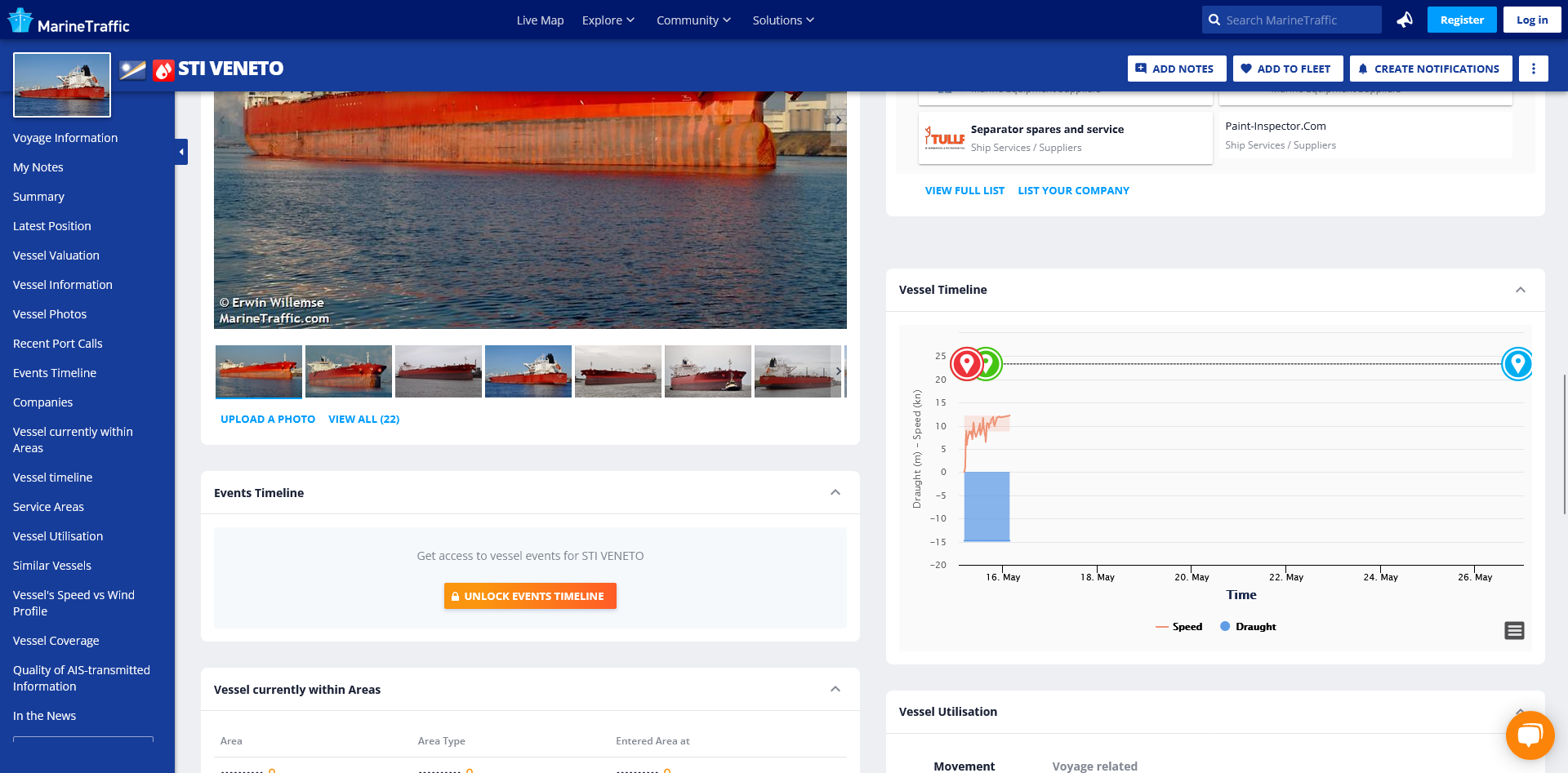Open VIEW ALL (22) photos link
This screenshot has height=773, width=1568.
364,419
